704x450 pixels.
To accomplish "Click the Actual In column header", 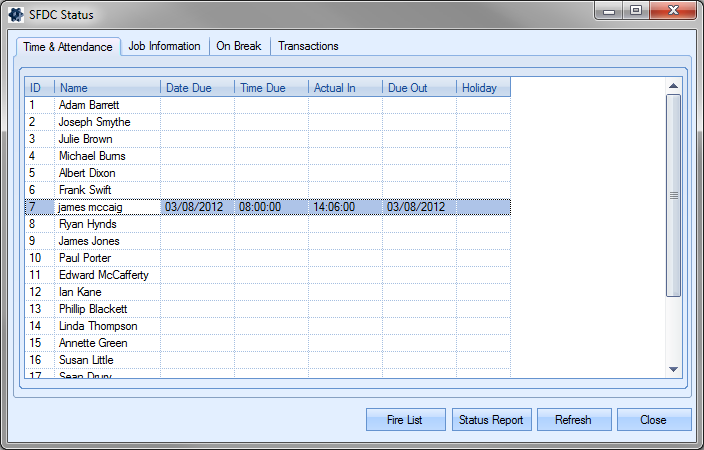I will [x=346, y=88].
